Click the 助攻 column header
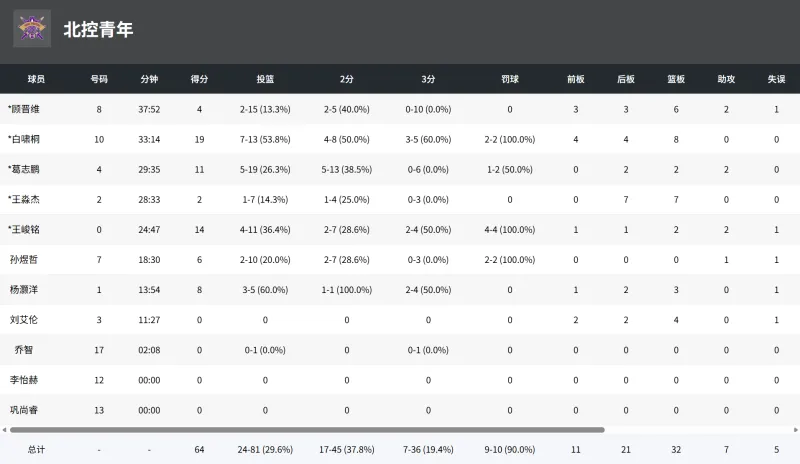This screenshot has height=464, width=800. 726,79
